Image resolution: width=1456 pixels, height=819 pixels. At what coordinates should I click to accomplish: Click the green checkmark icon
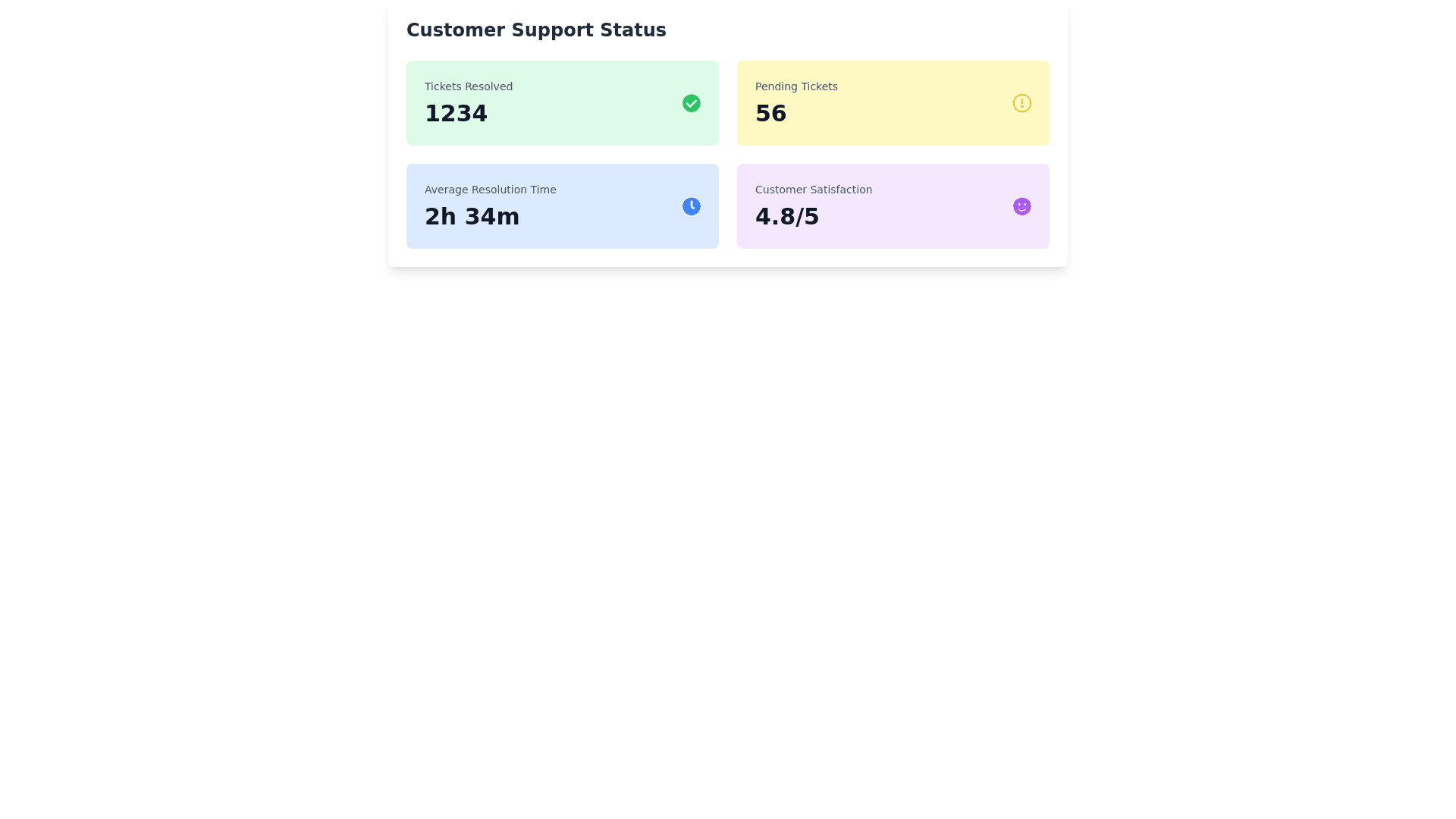coord(691,103)
